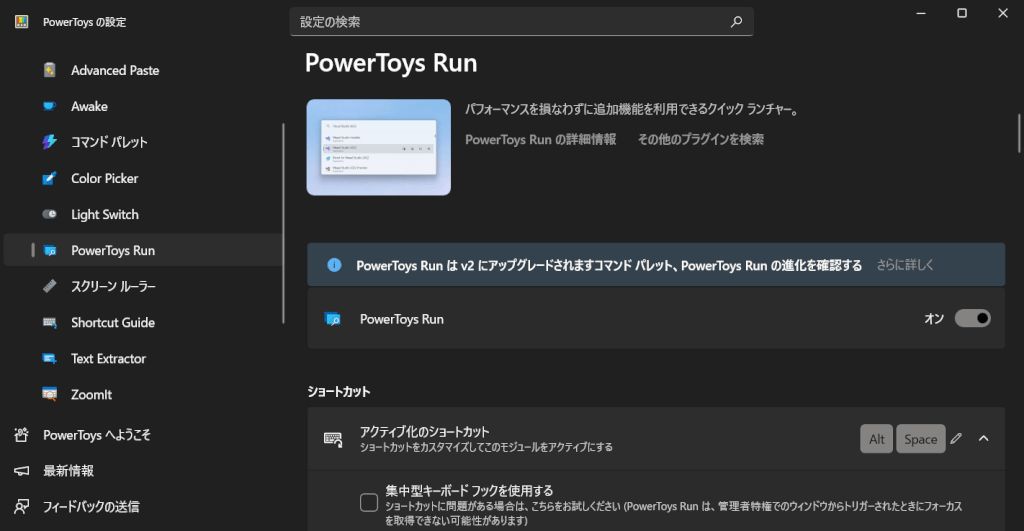Open PowerToys Run の詳細情報 link
The image size is (1024, 531).
coord(540,140)
